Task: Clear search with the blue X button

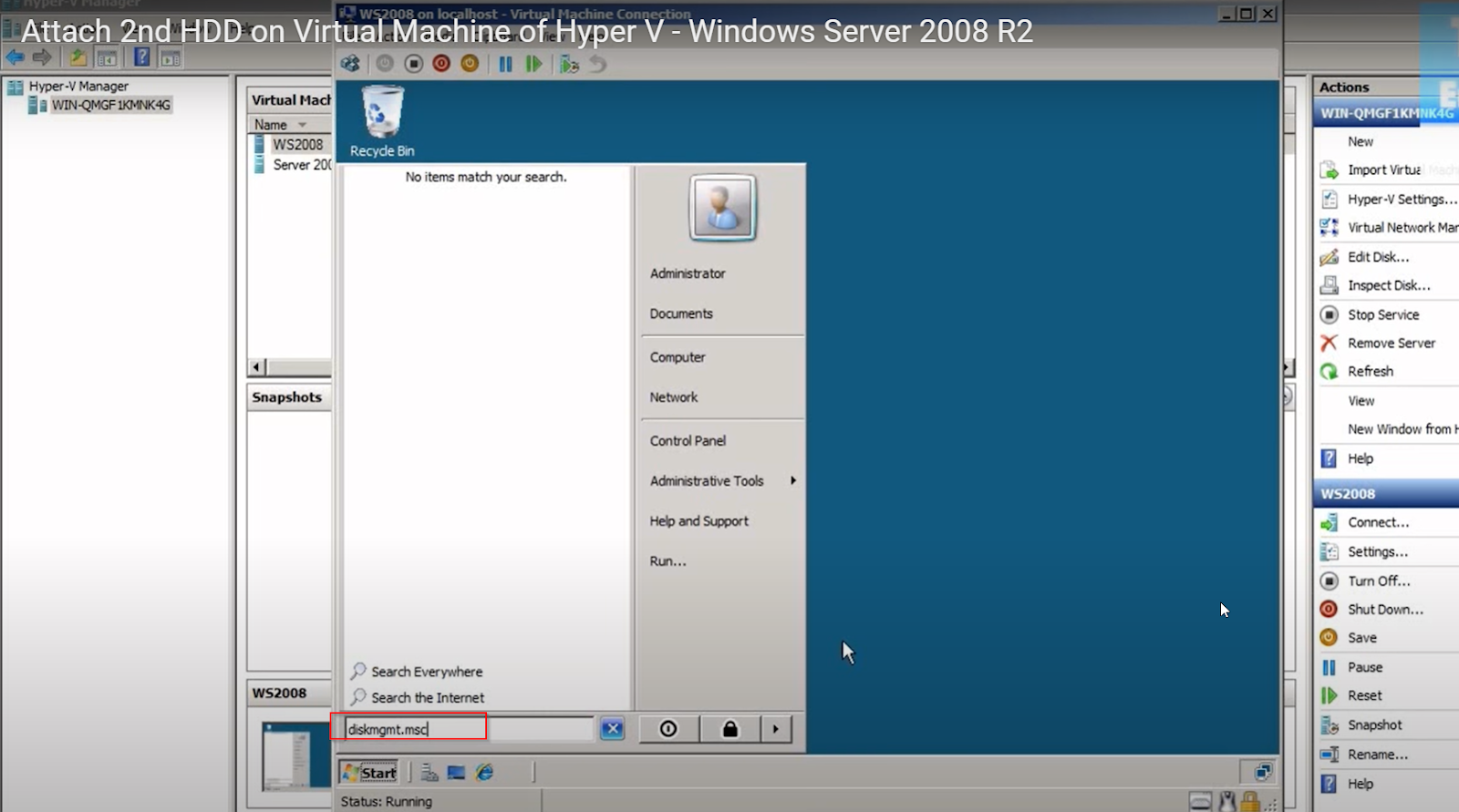Action: (613, 728)
